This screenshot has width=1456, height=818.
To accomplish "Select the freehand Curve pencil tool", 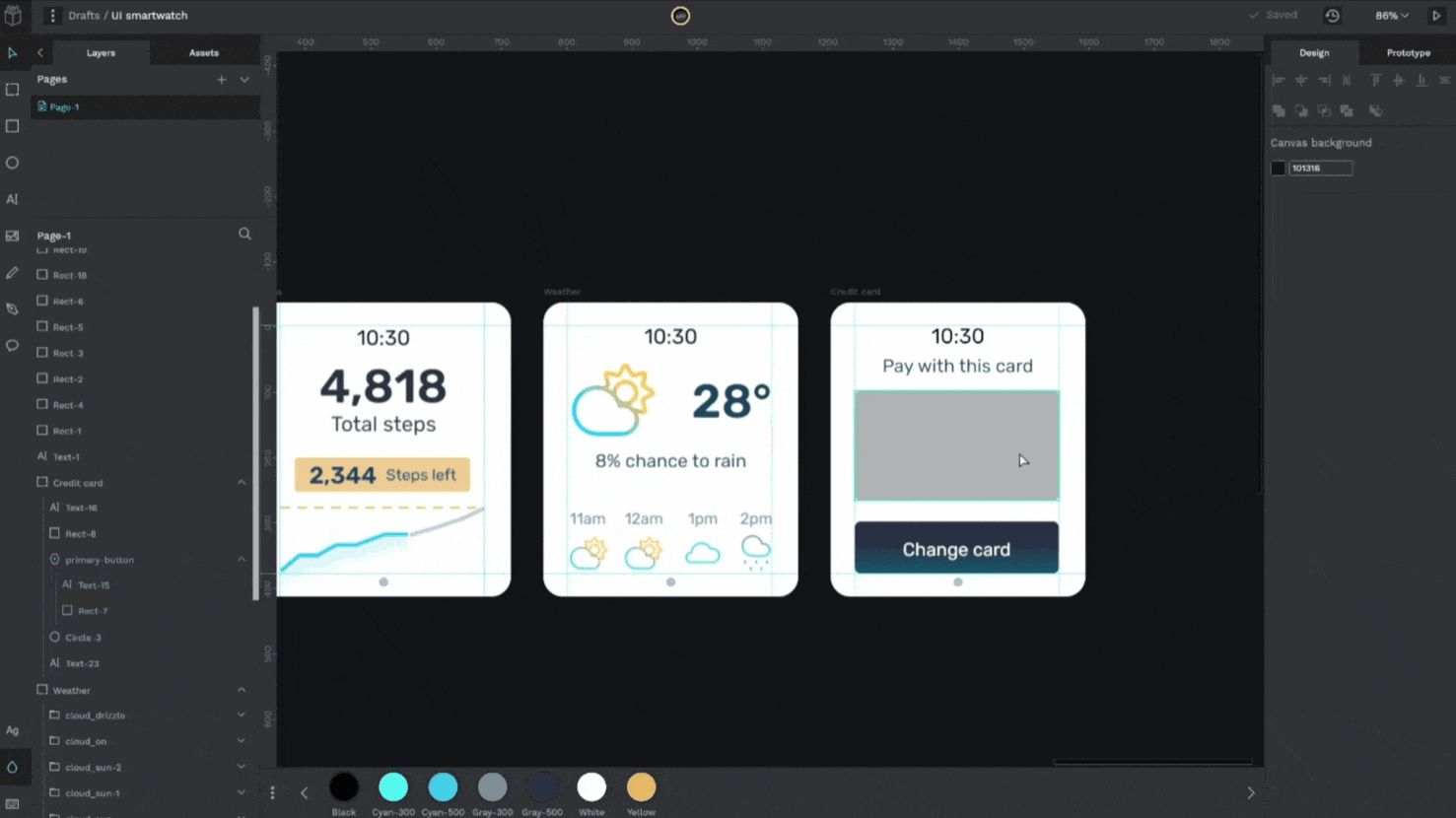I will (13, 272).
